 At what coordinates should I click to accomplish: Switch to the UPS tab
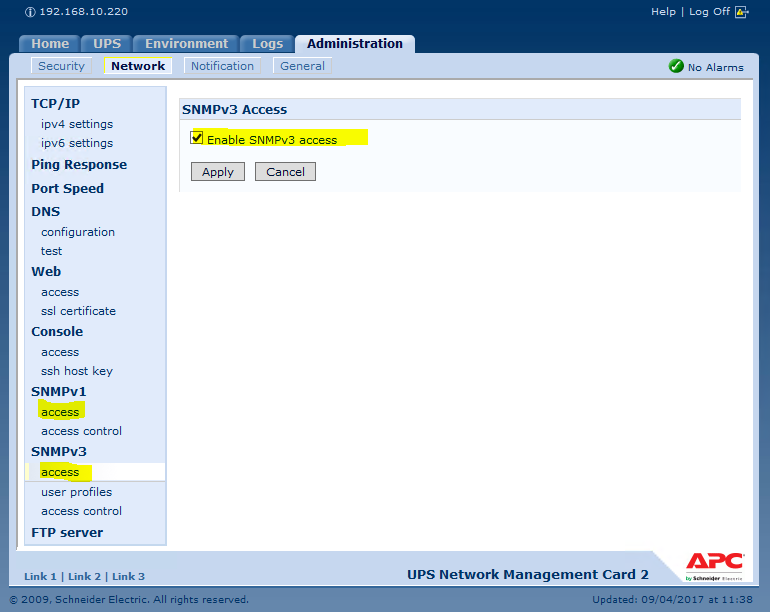(107, 44)
